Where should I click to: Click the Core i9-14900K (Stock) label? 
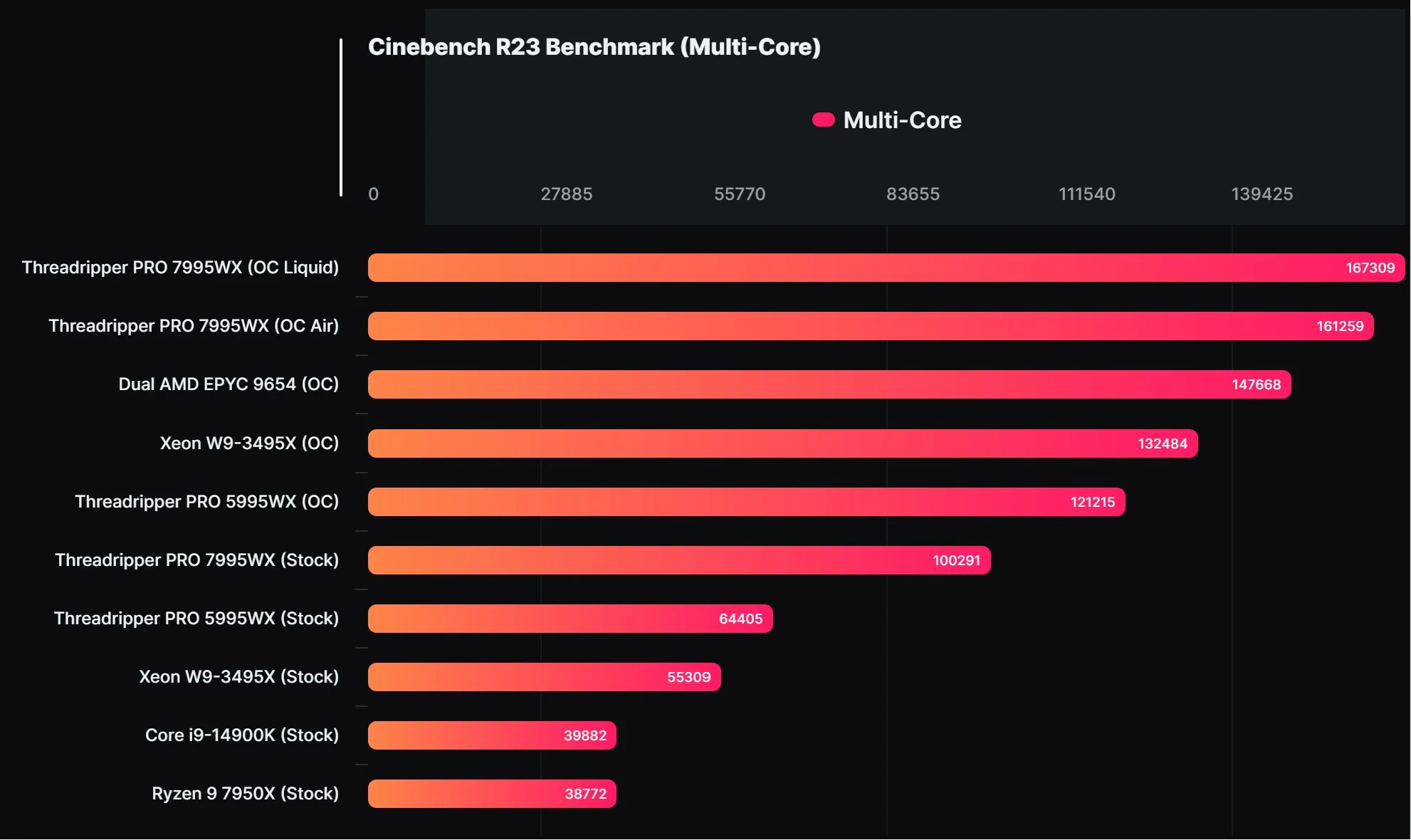(241, 735)
